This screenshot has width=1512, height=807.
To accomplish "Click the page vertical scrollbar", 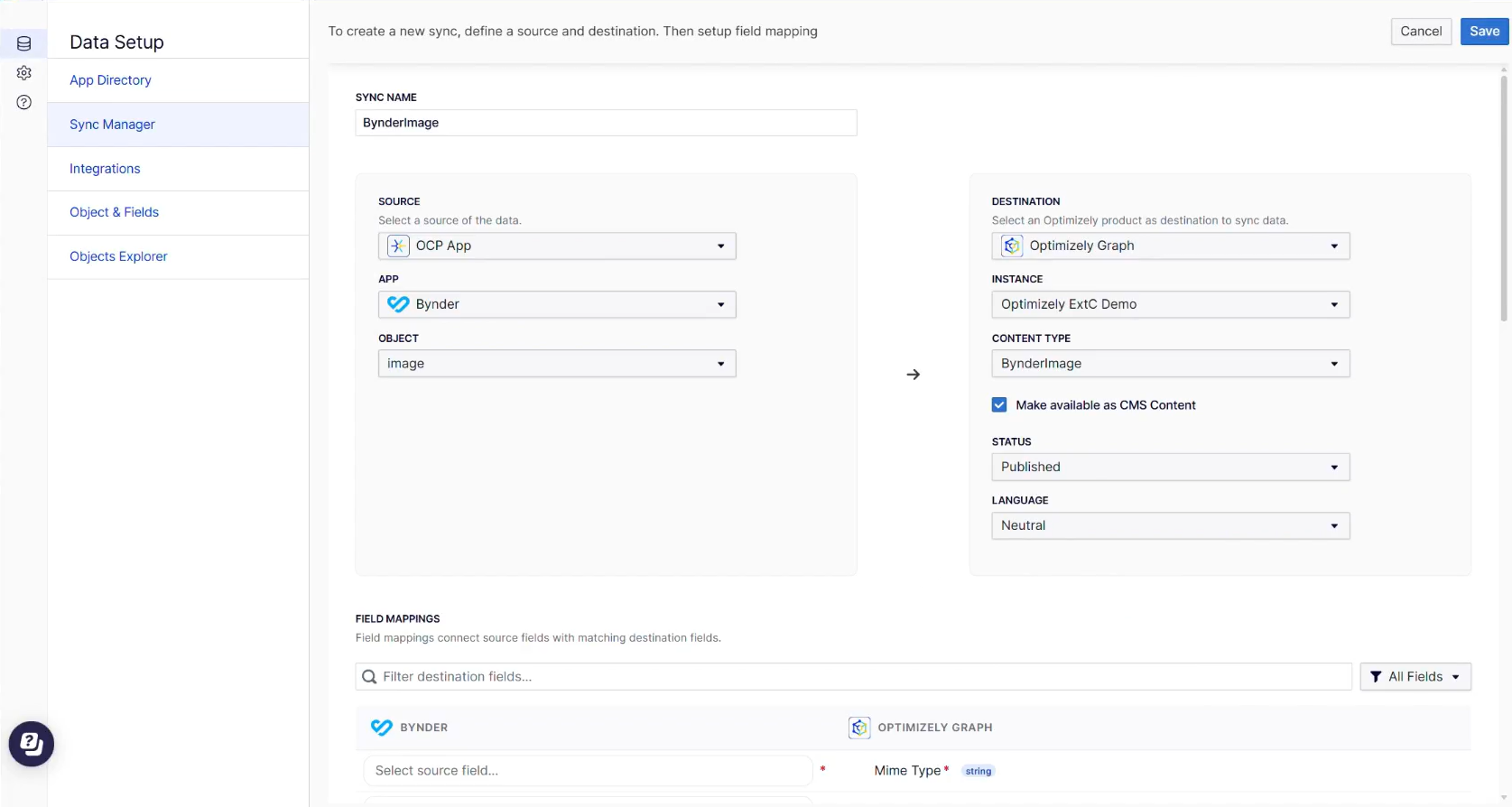I will click(x=1503, y=199).
